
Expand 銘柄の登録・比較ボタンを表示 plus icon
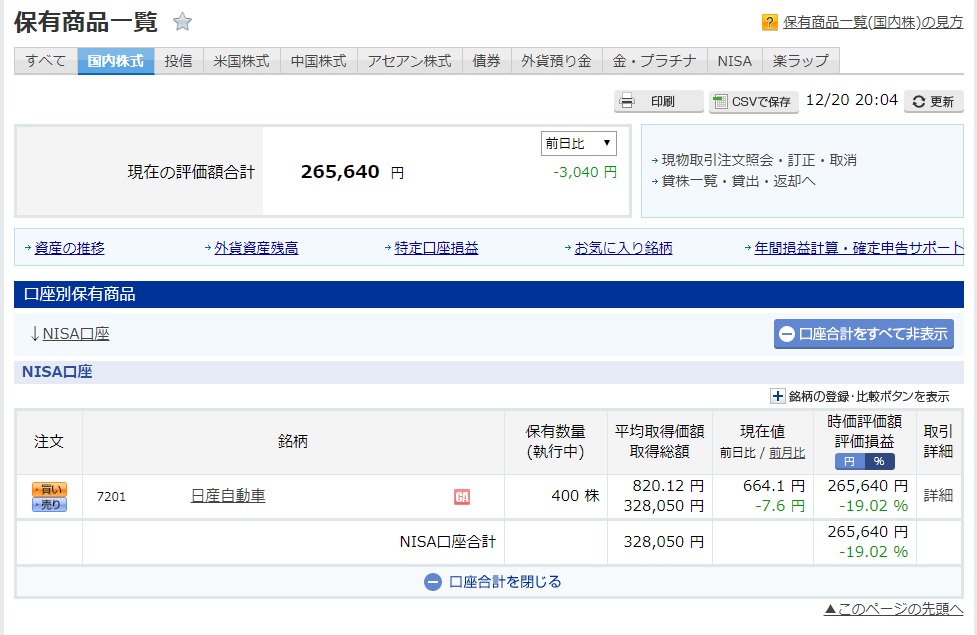coord(778,396)
